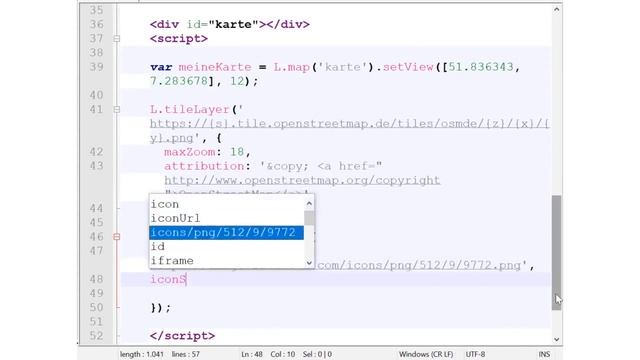Click the opening <script> tag

click(x=179, y=39)
